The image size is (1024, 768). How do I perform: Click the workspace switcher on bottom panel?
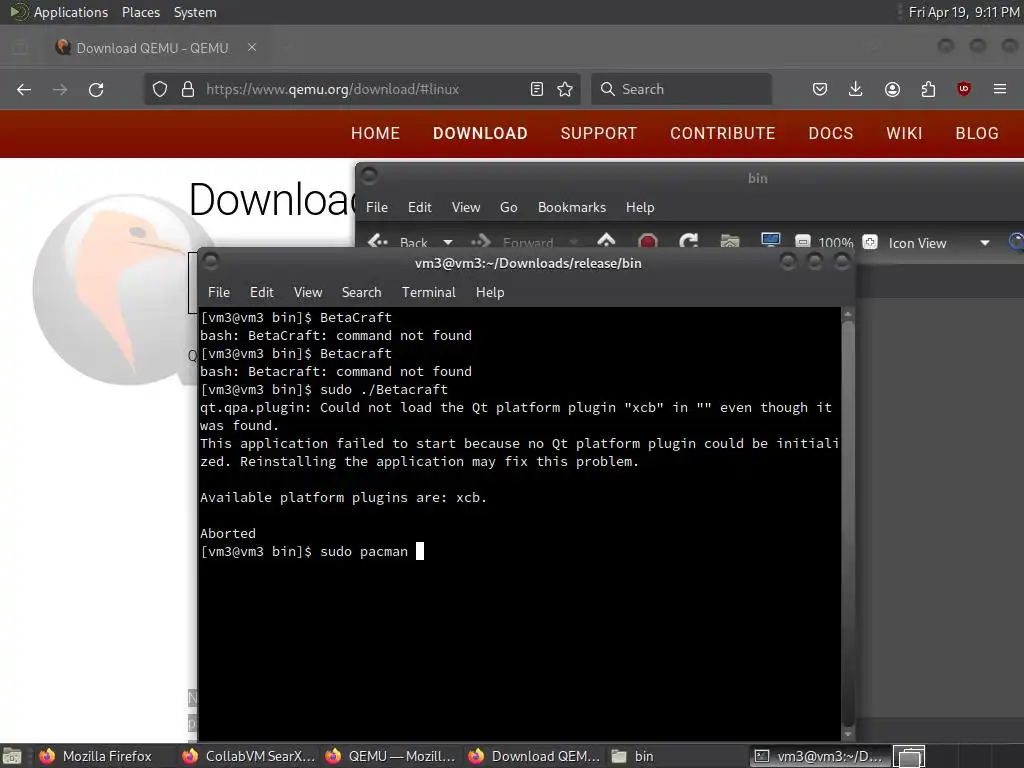(x=908, y=756)
